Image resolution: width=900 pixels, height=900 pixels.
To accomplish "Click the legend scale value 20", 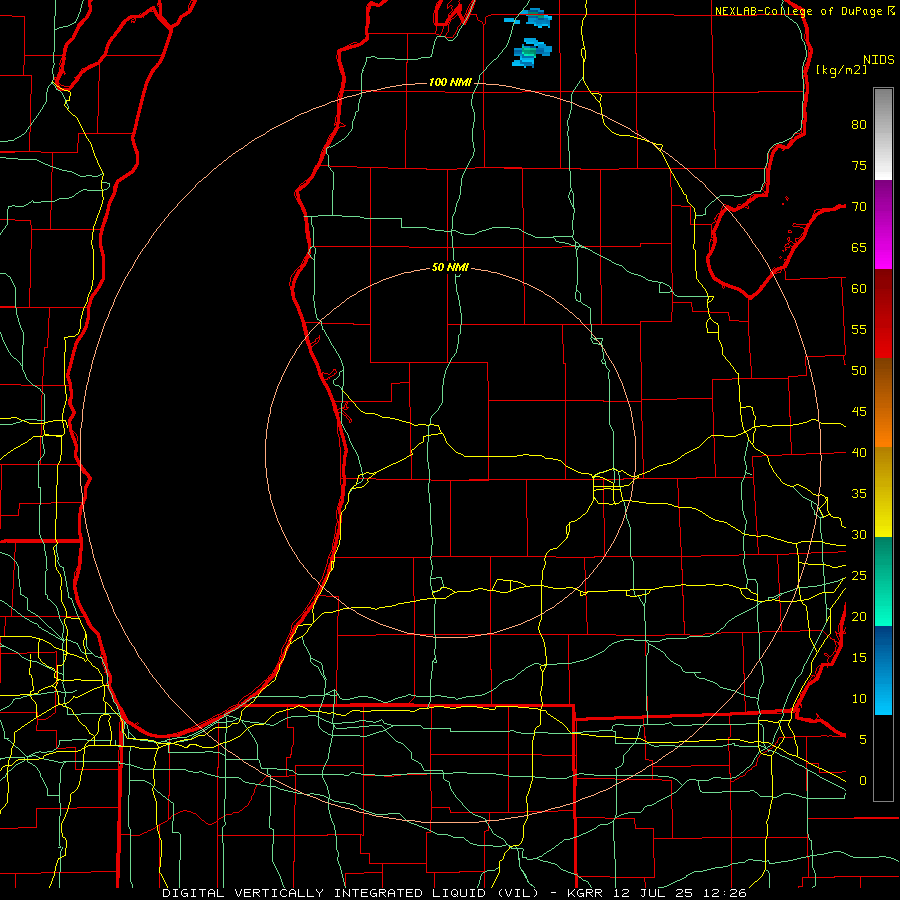I will tap(859, 616).
